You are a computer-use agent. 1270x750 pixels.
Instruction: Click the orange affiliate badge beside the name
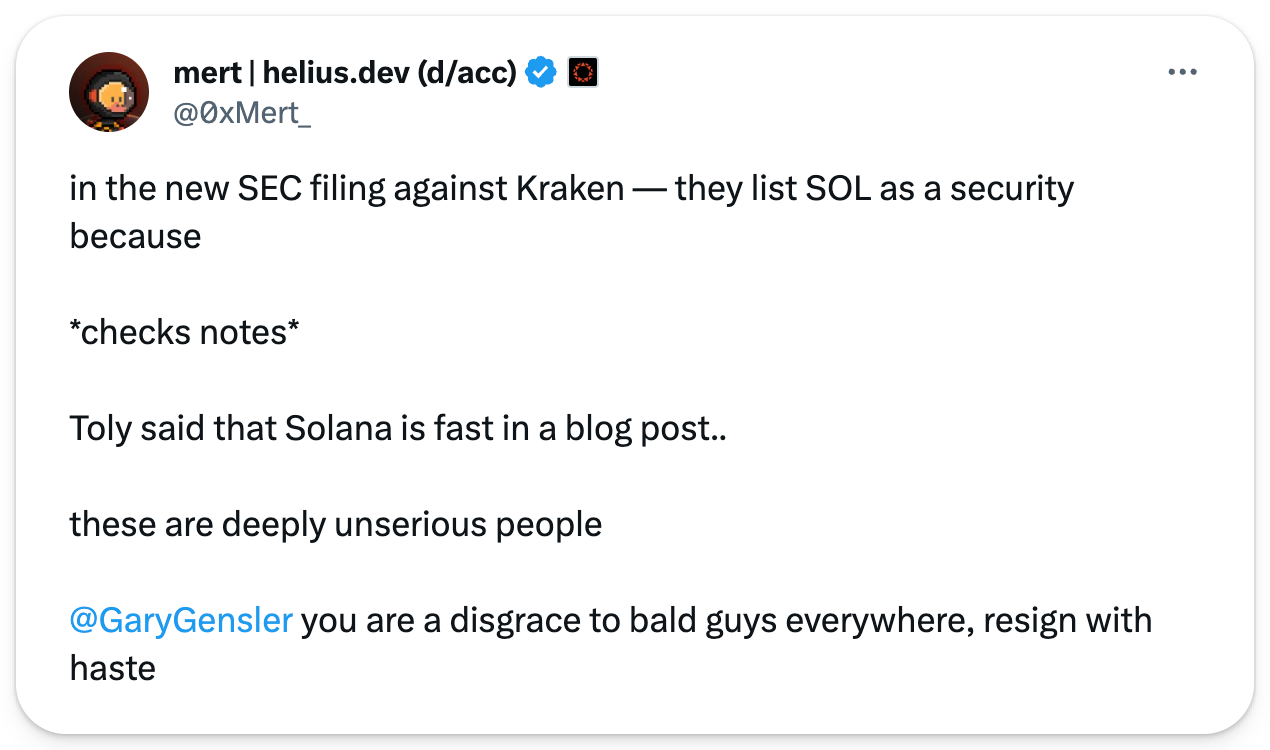583,72
